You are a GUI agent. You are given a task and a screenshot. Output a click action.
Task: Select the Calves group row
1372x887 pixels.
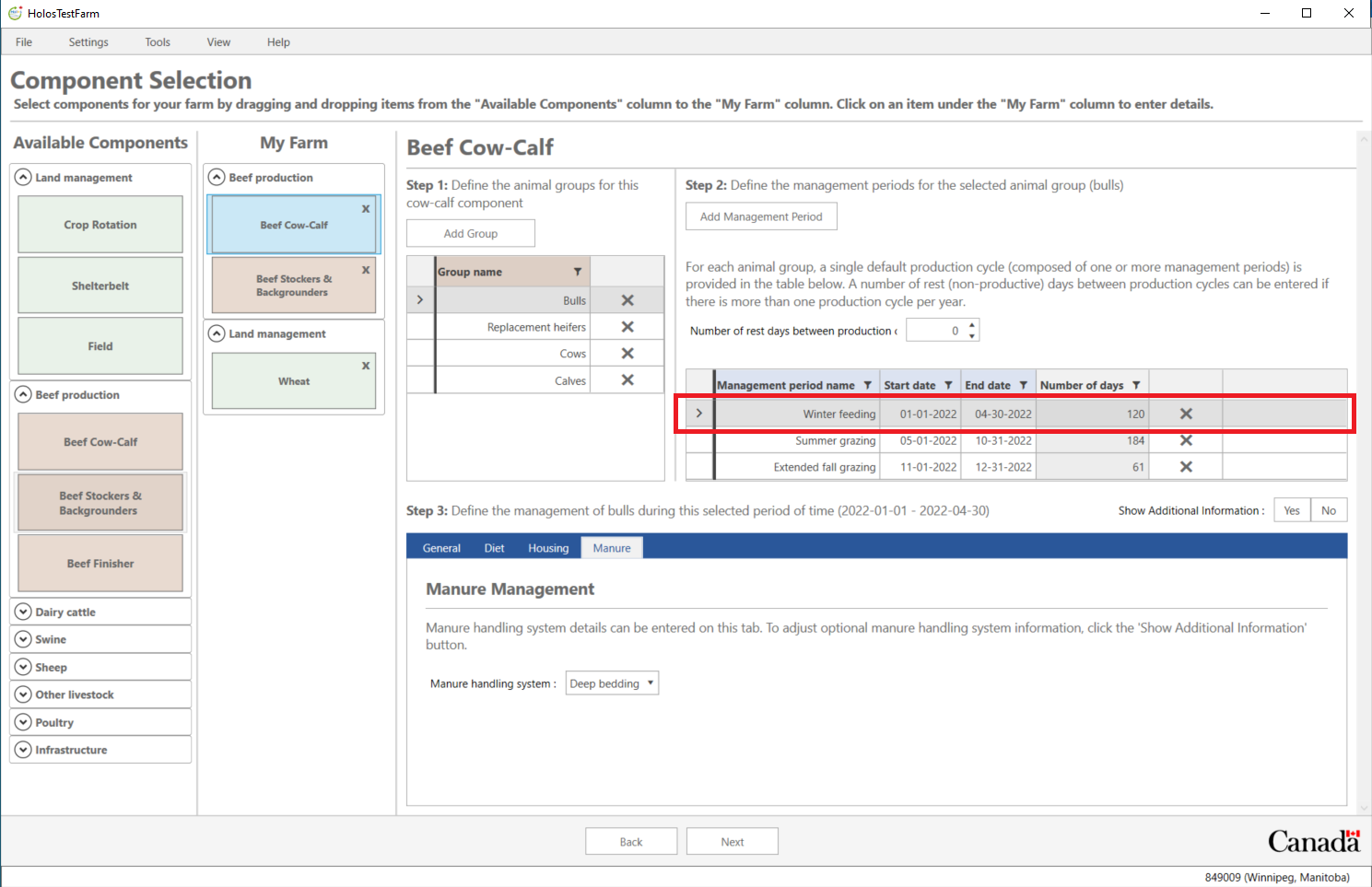(x=512, y=380)
